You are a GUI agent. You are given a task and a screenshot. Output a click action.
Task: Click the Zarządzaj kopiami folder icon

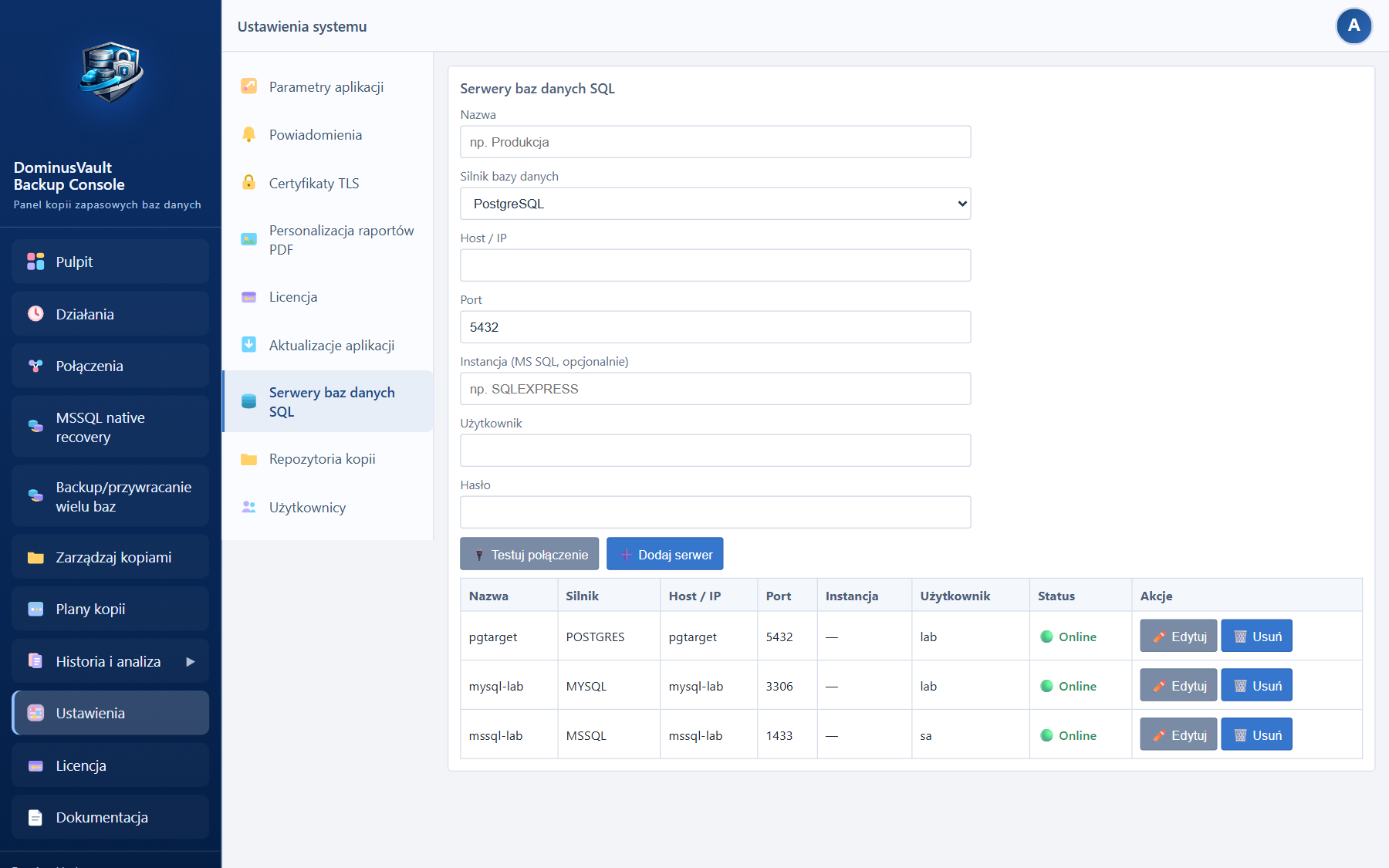(x=35, y=557)
